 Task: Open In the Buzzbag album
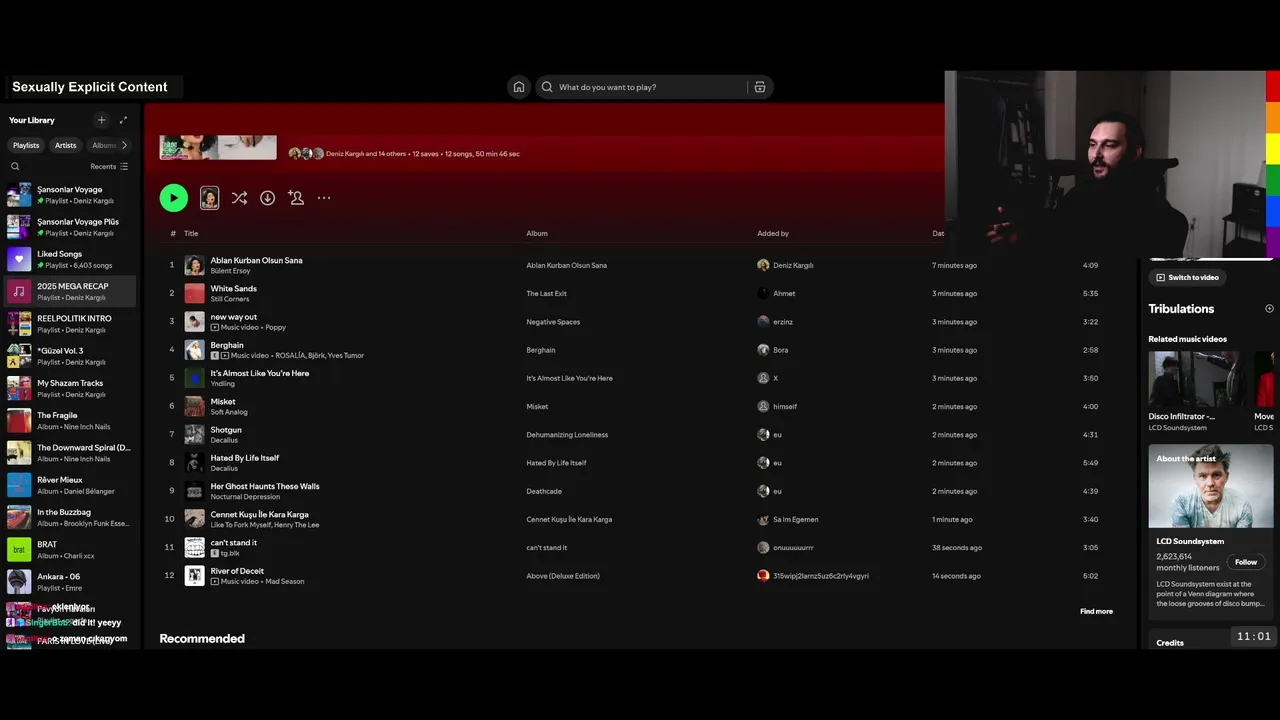[x=68, y=517]
